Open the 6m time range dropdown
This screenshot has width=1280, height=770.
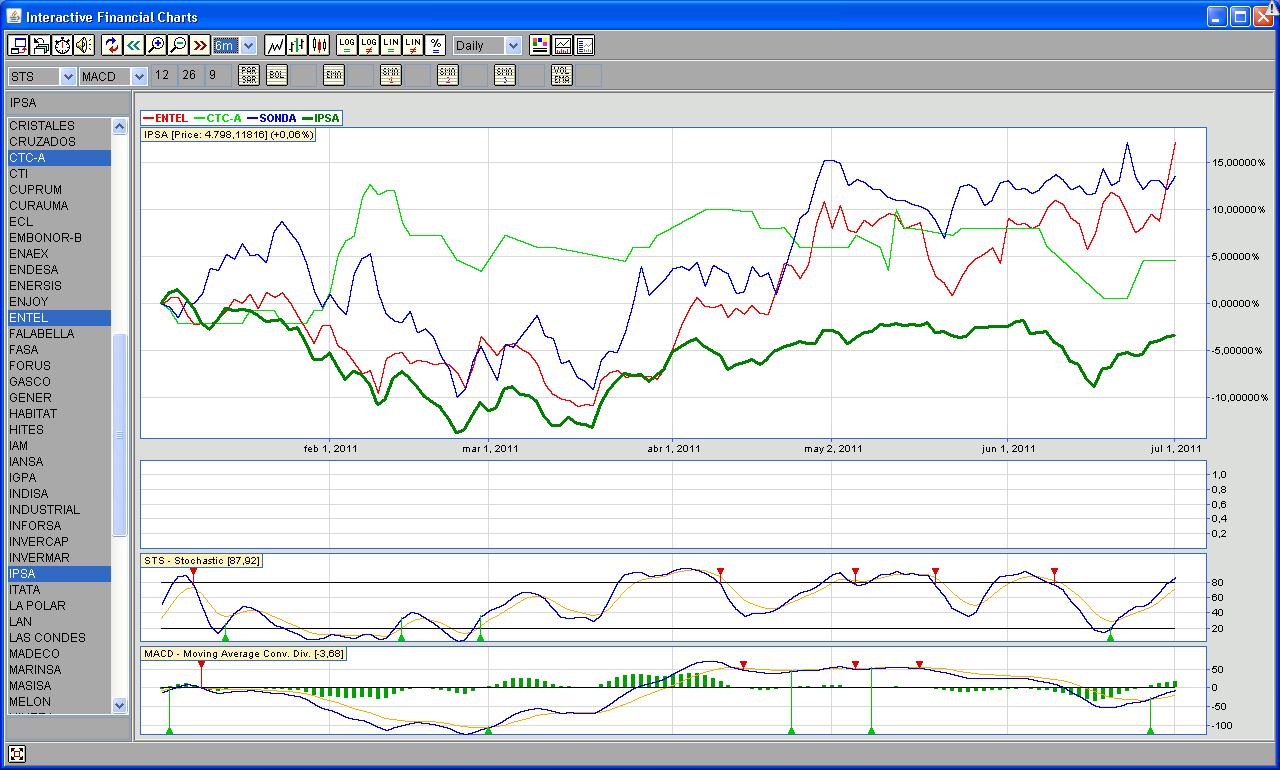click(x=248, y=46)
